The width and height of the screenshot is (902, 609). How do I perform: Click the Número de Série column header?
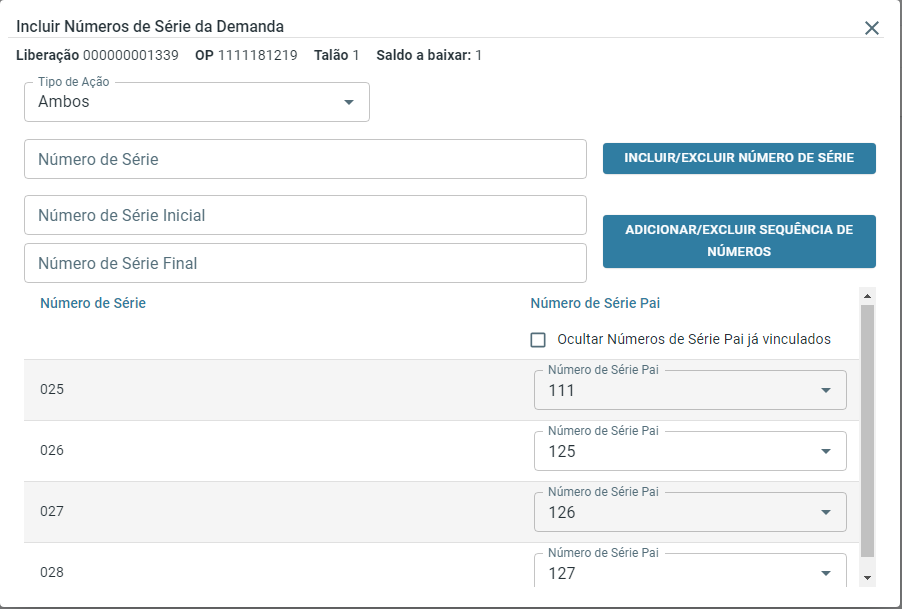93,303
